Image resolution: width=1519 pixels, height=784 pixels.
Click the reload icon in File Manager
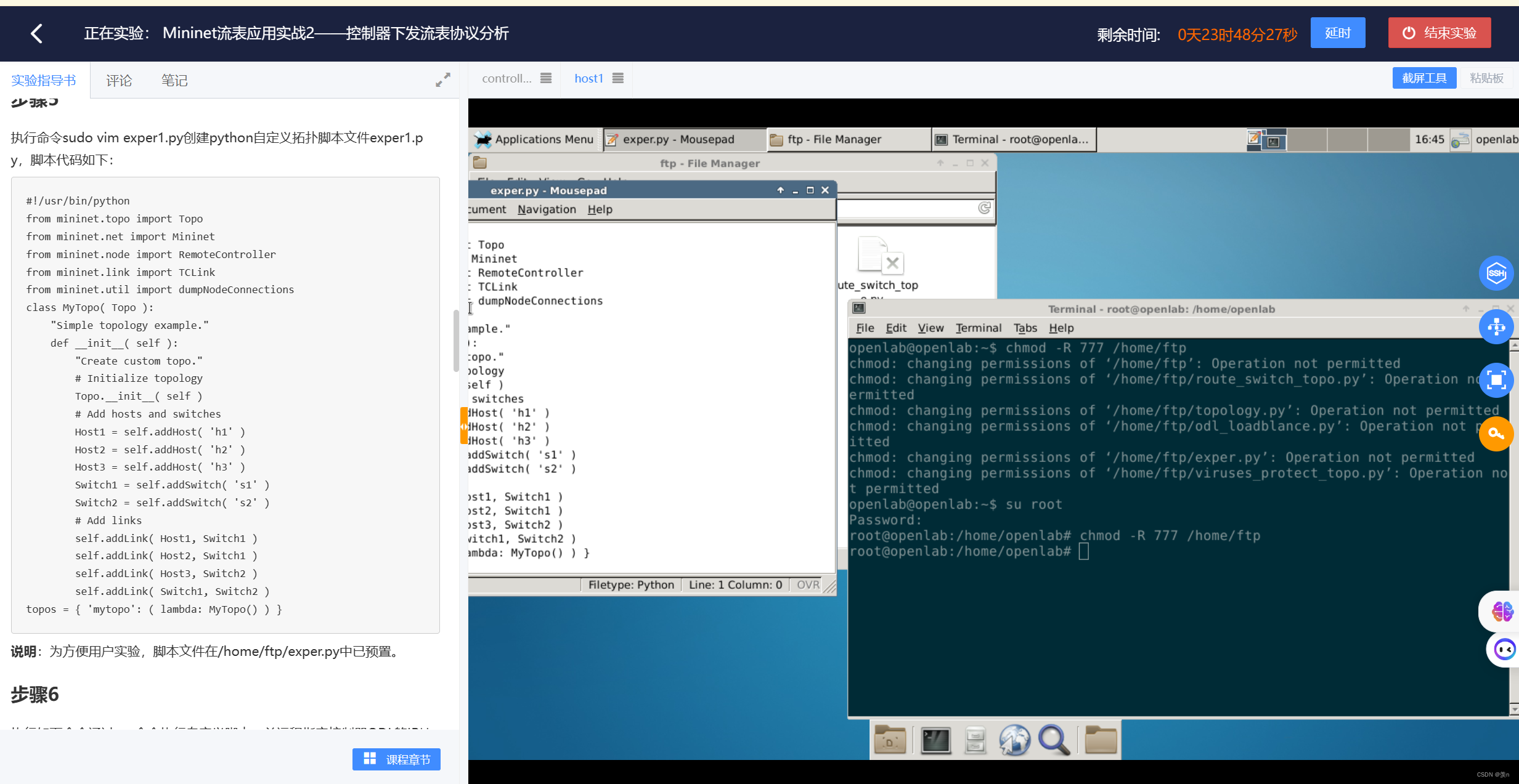point(984,208)
